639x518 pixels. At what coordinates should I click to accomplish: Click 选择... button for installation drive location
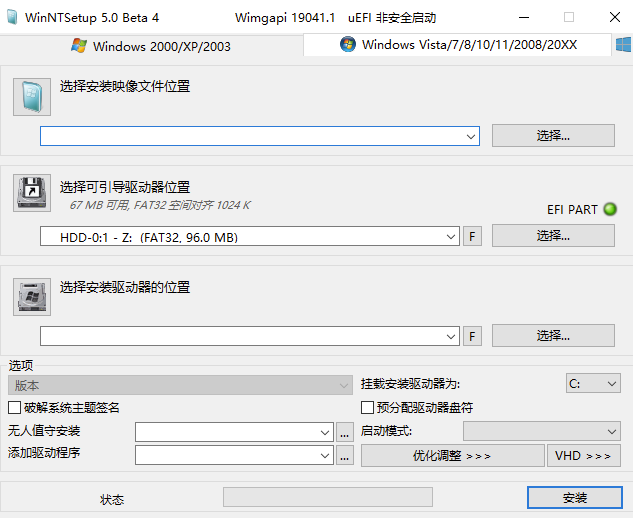coord(553,335)
